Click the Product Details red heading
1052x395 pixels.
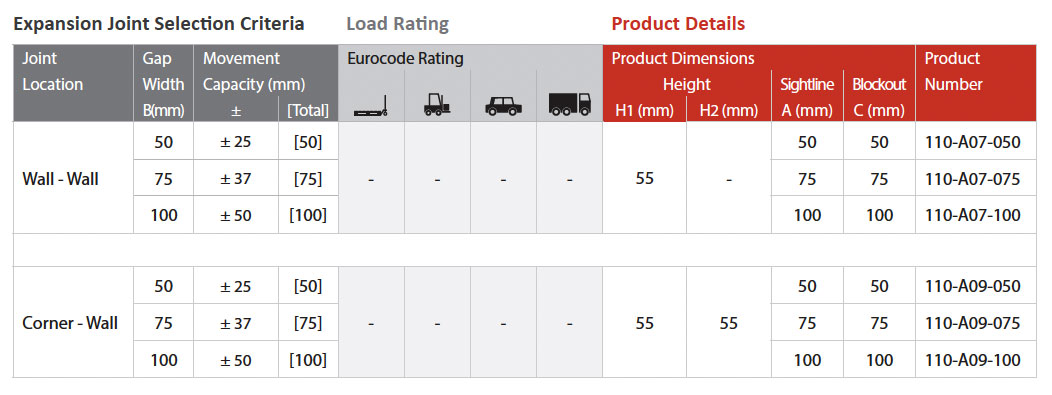[678, 24]
